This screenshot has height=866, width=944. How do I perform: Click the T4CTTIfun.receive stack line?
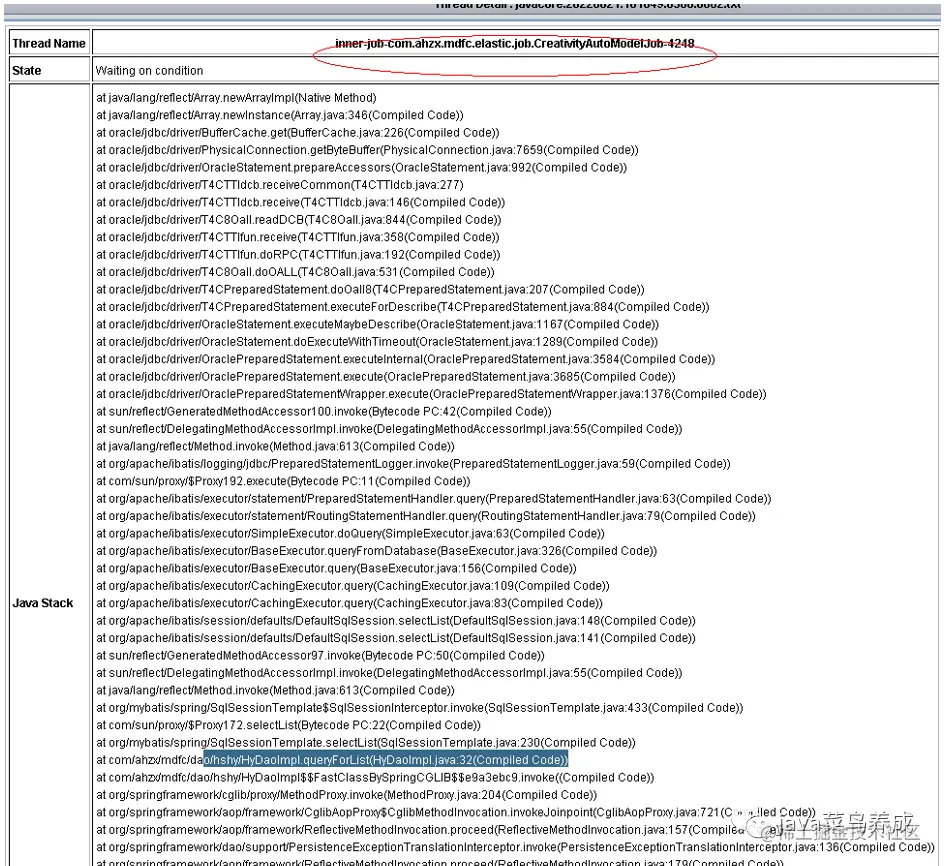298,237
